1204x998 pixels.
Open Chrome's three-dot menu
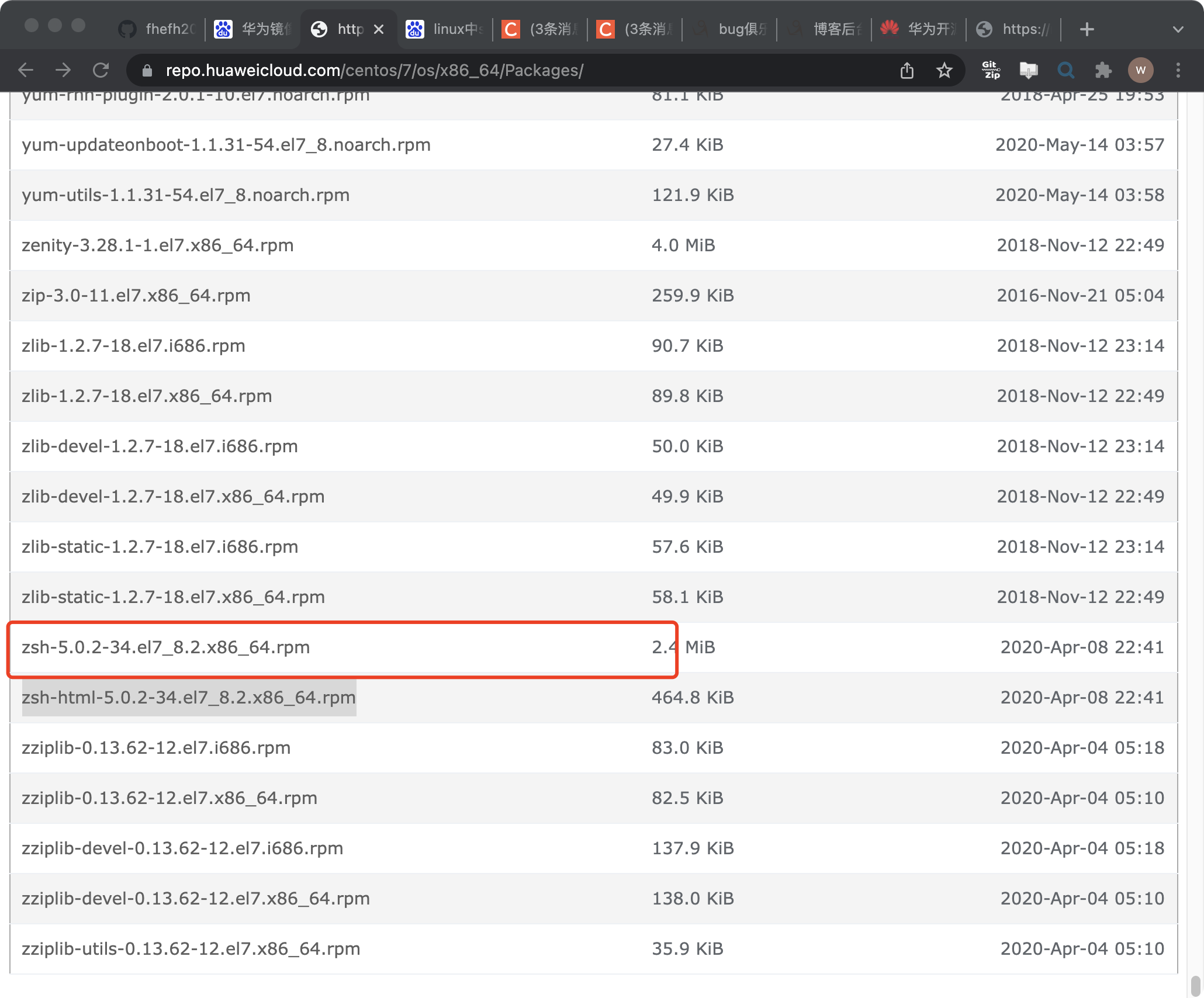(1178, 70)
